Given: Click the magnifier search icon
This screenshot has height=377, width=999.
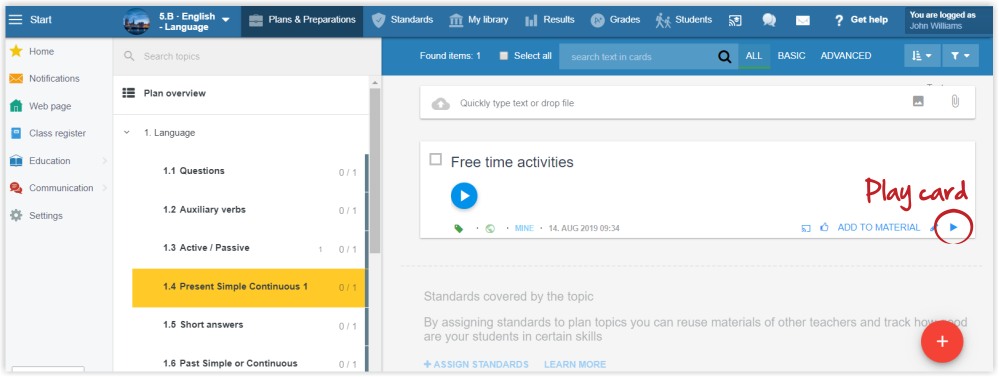Looking at the screenshot, I should click(724, 57).
